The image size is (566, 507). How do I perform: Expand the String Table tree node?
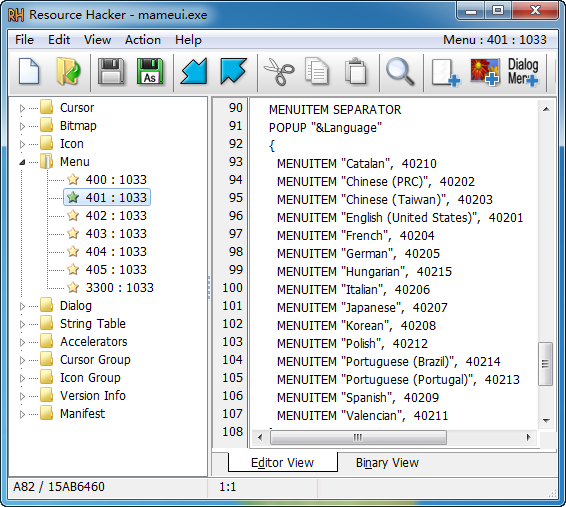pos(22,324)
